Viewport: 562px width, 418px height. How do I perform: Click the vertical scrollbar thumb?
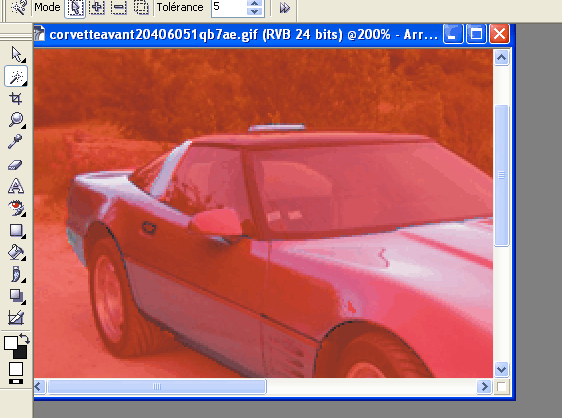501,175
